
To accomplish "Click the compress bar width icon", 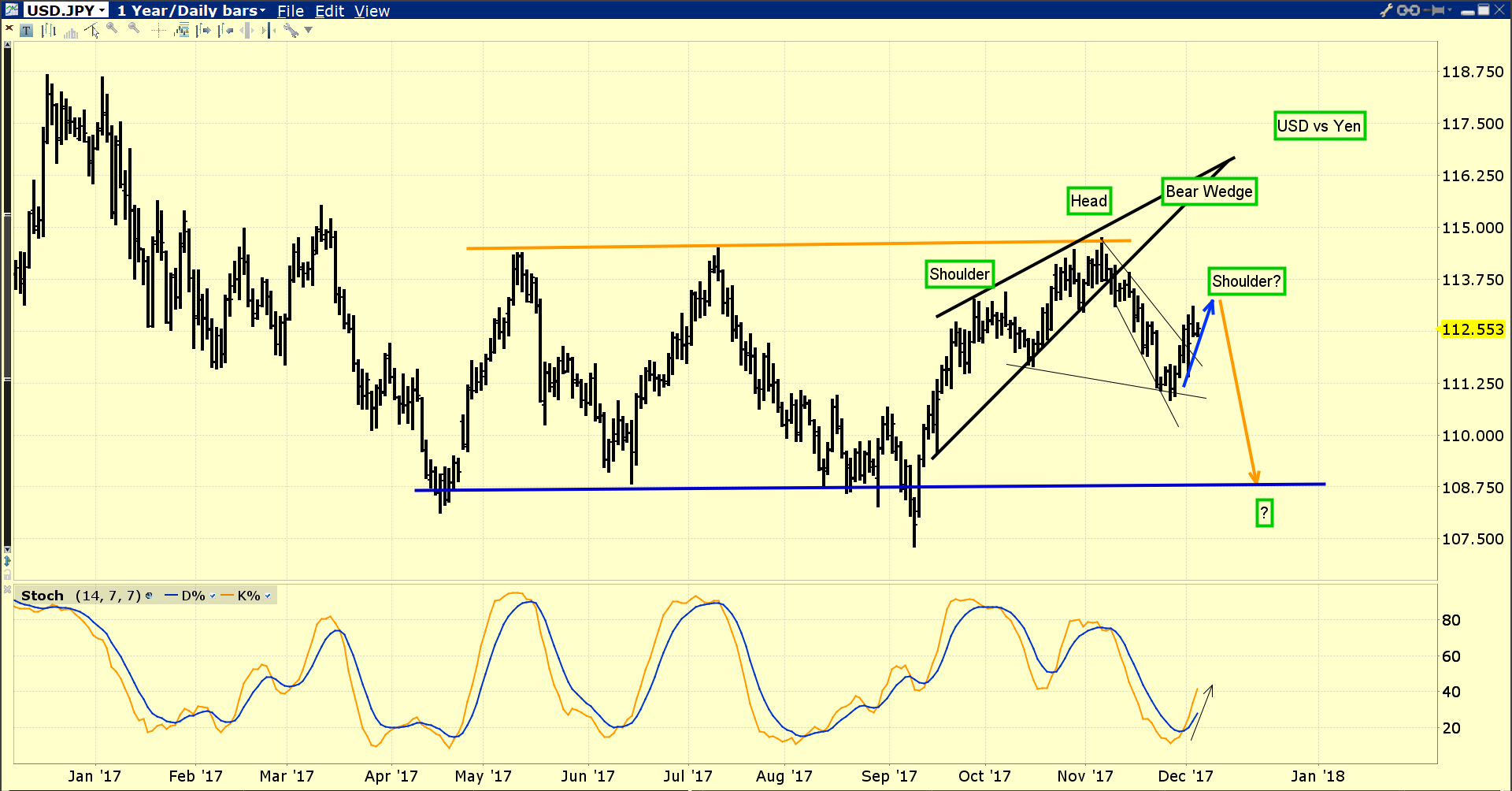I will 269,31.
